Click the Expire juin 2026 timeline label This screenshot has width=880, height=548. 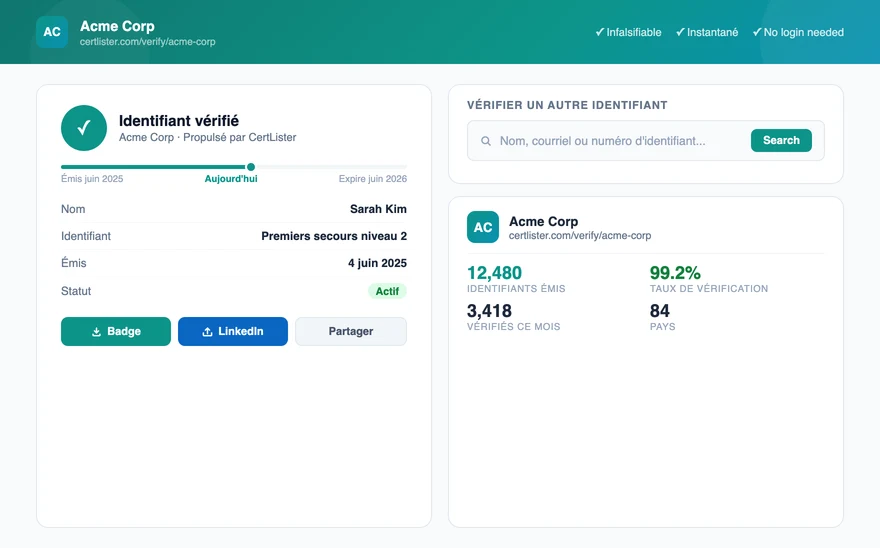373,179
